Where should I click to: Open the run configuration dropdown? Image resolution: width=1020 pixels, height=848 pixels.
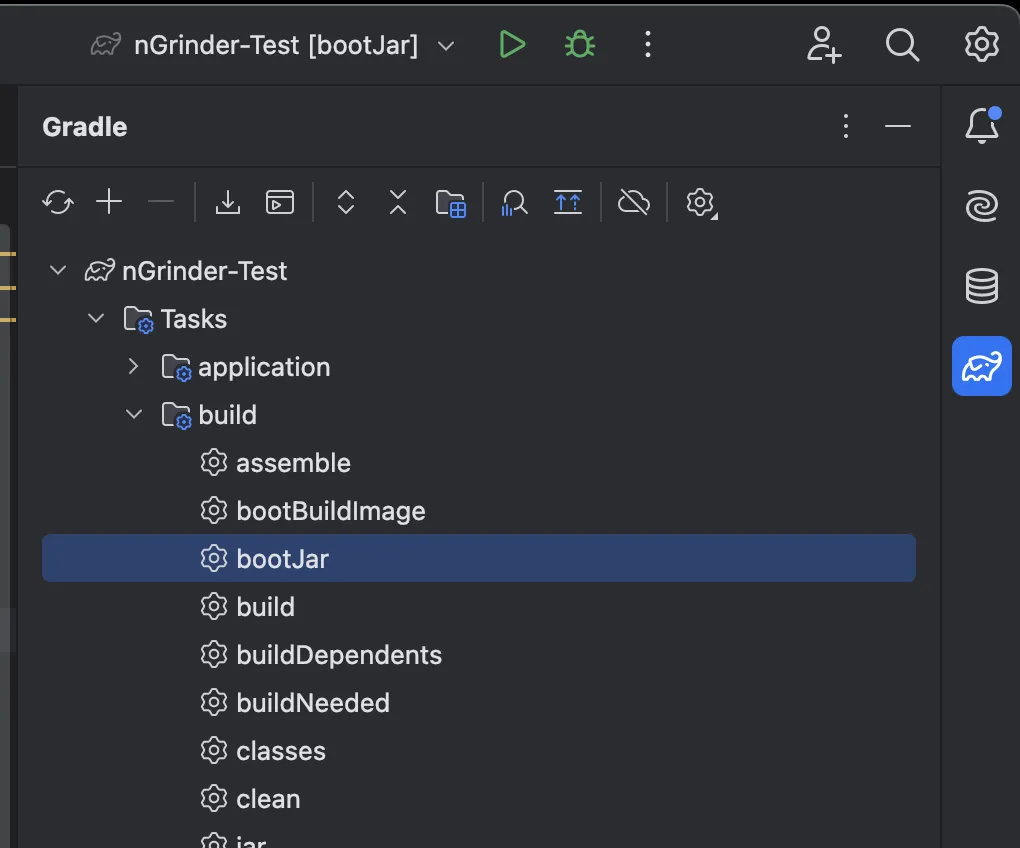click(446, 46)
